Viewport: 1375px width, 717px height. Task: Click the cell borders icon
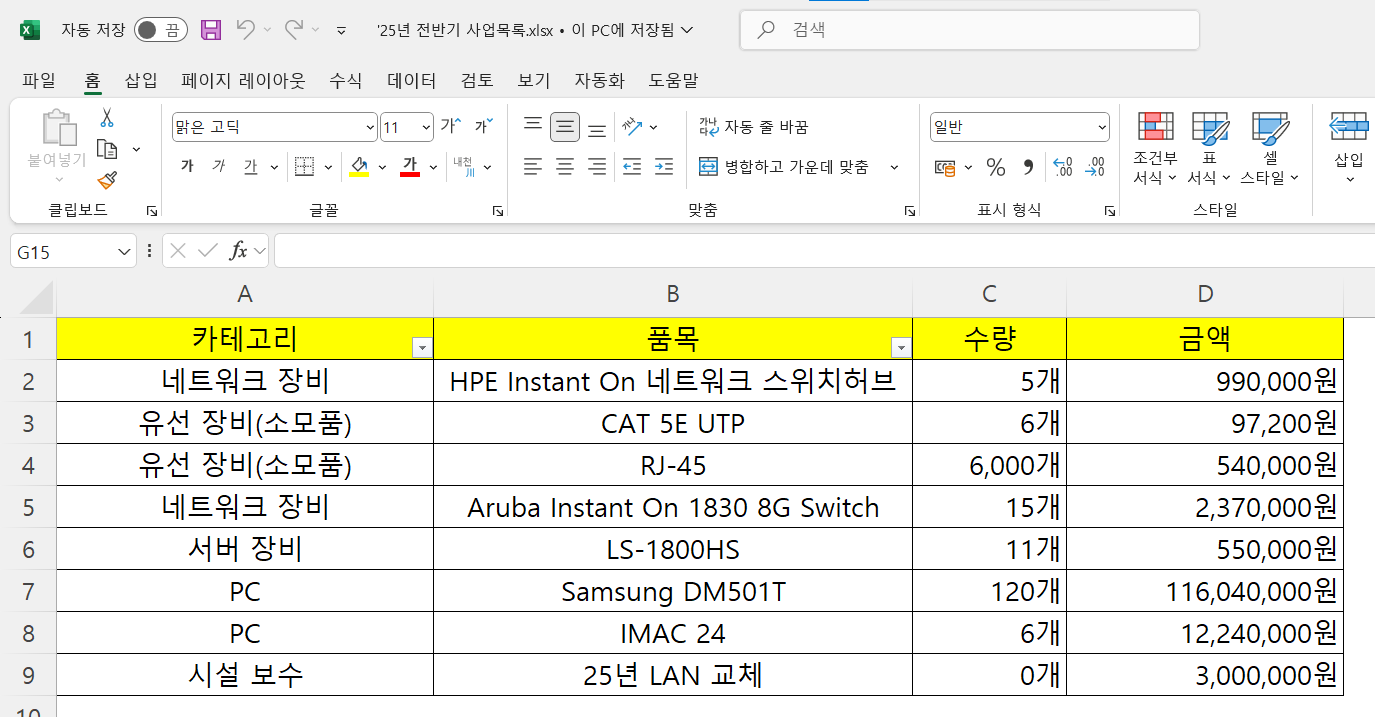[304, 167]
